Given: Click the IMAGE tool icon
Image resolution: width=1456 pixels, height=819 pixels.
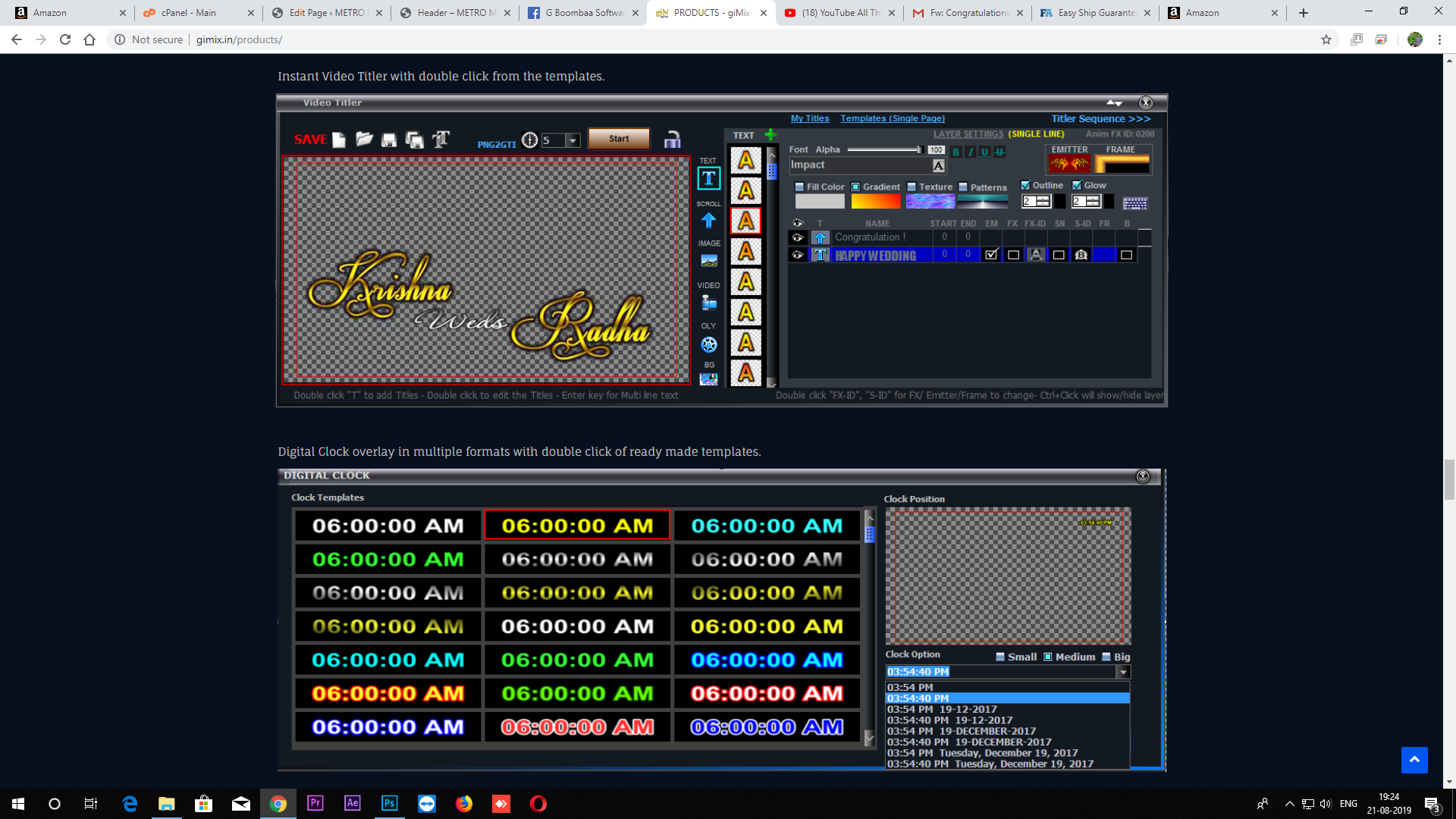Looking at the screenshot, I should tap(709, 260).
